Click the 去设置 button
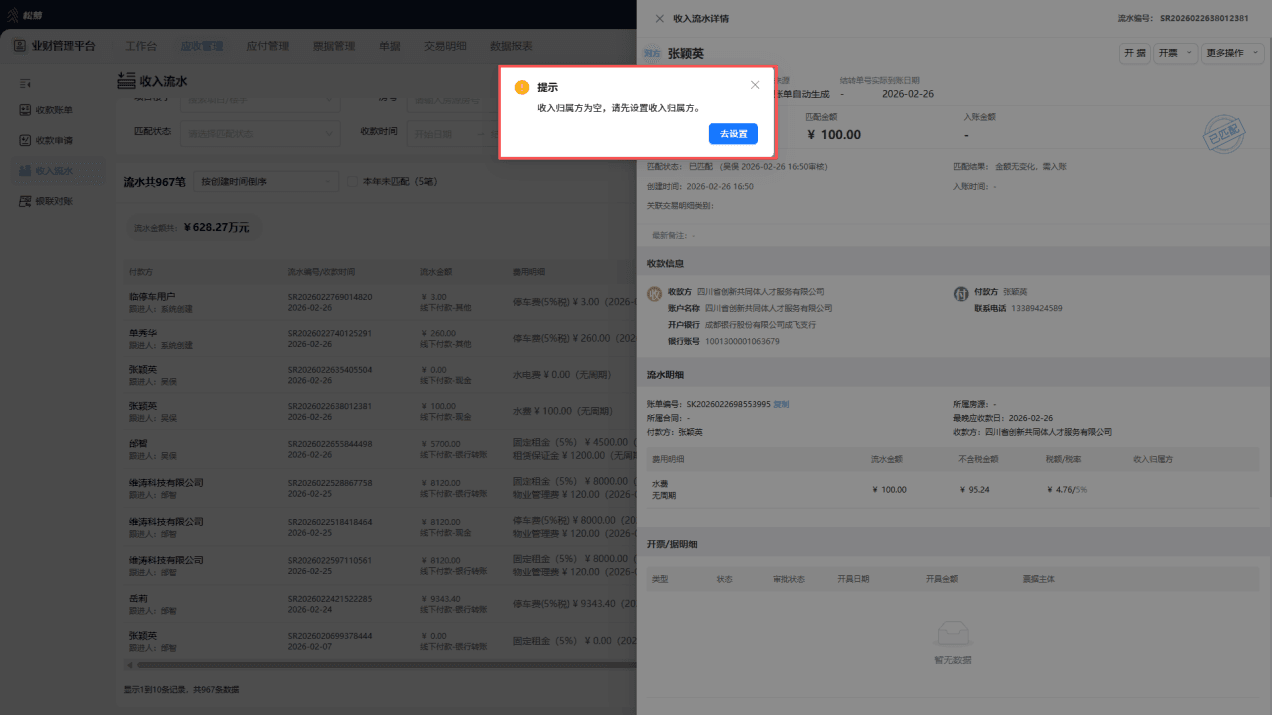The height and width of the screenshot is (715, 1272). pyautogui.click(x=733, y=134)
